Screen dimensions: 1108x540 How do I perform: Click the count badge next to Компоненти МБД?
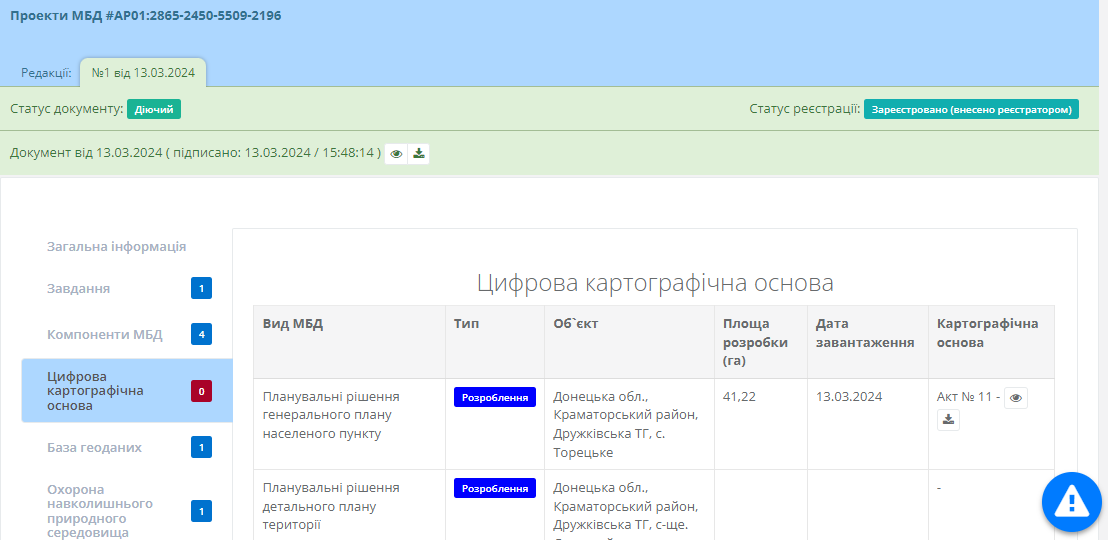tap(201, 334)
